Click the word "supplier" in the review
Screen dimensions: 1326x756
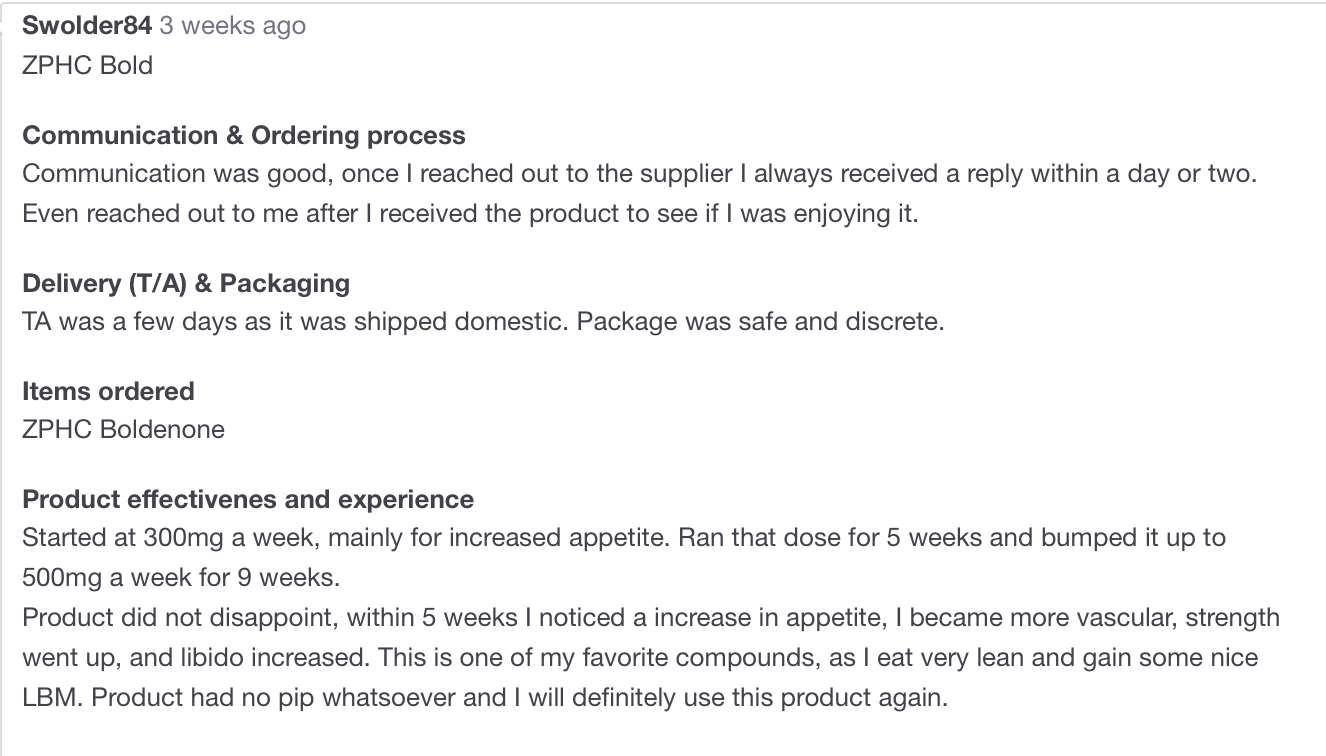[x=686, y=173]
